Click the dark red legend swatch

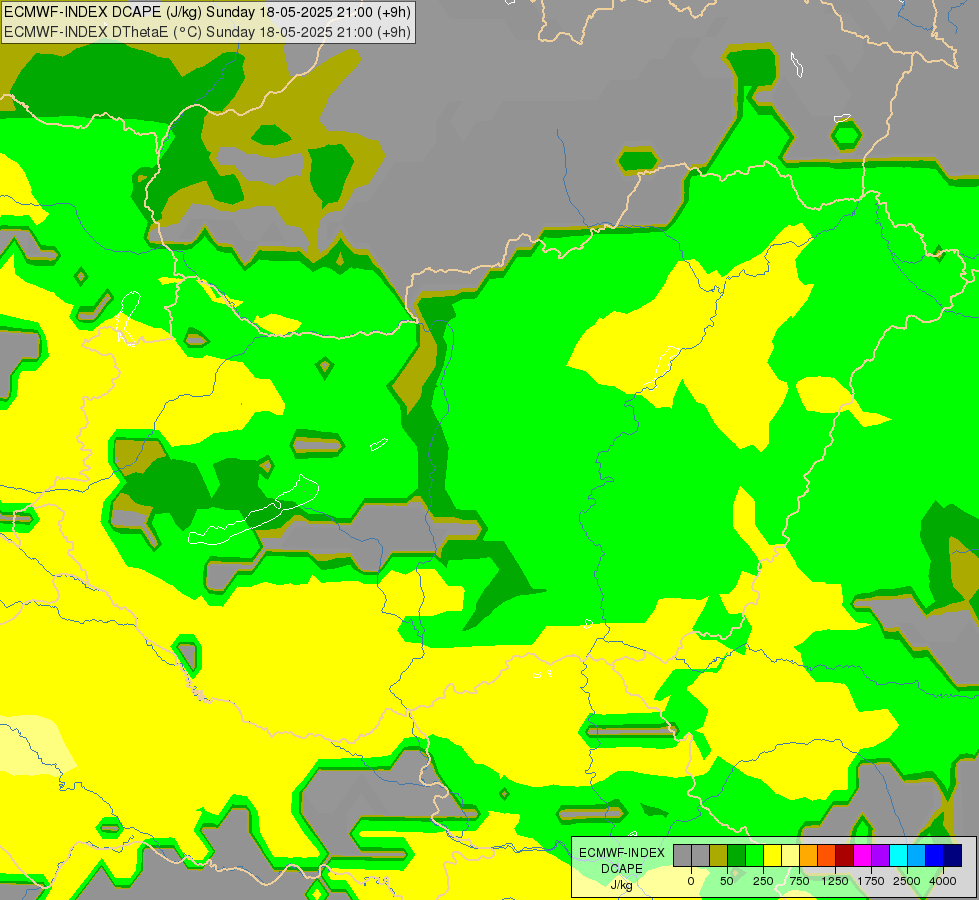click(x=845, y=855)
